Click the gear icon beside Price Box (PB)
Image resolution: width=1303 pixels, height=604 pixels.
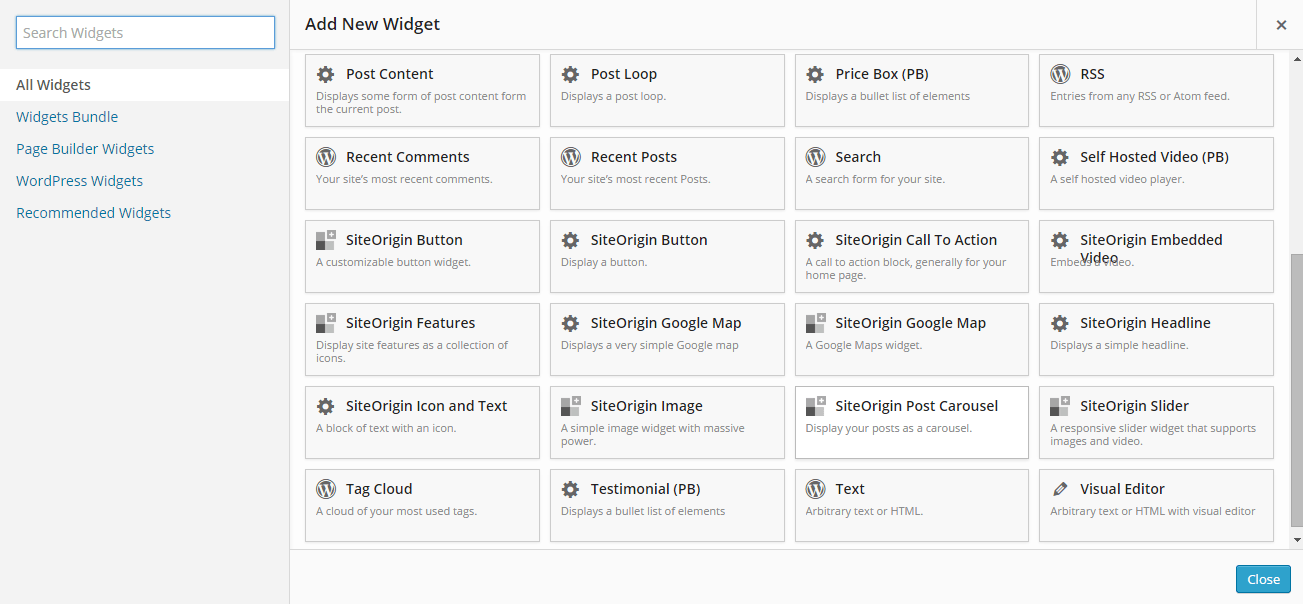[815, 74]
